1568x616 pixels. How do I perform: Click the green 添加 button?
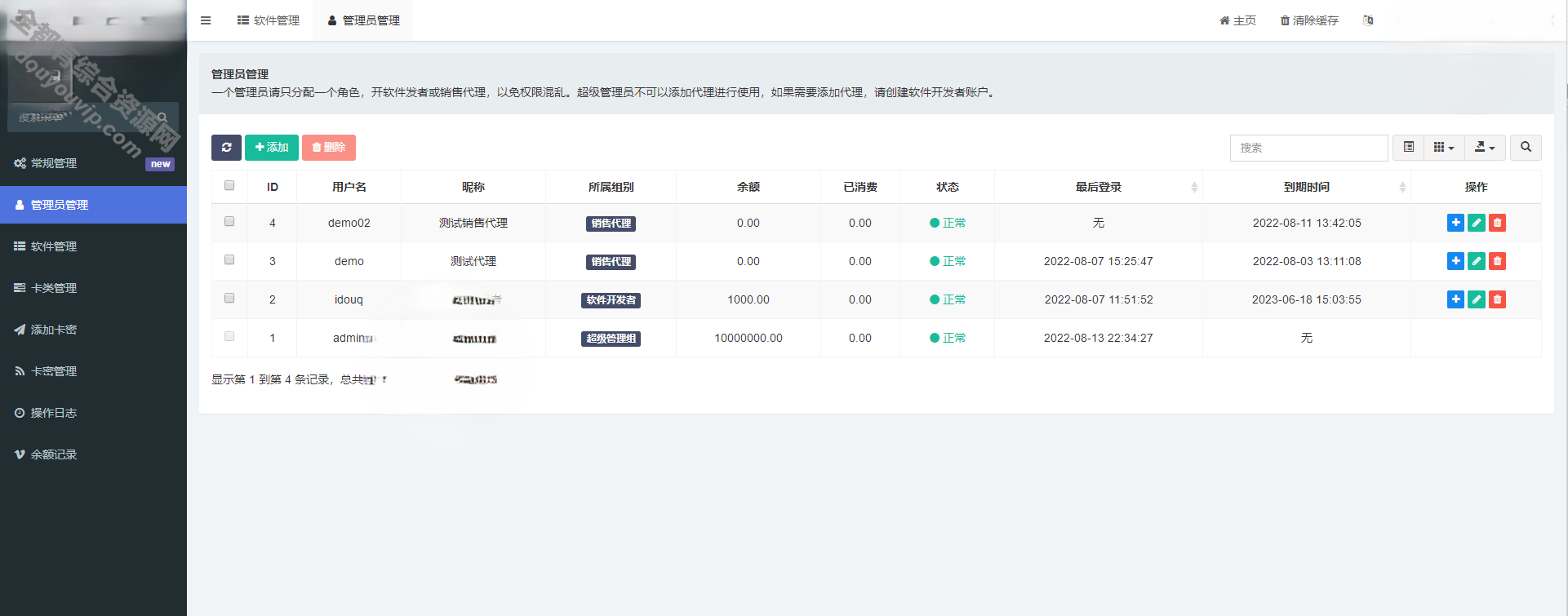coord(272,148)
